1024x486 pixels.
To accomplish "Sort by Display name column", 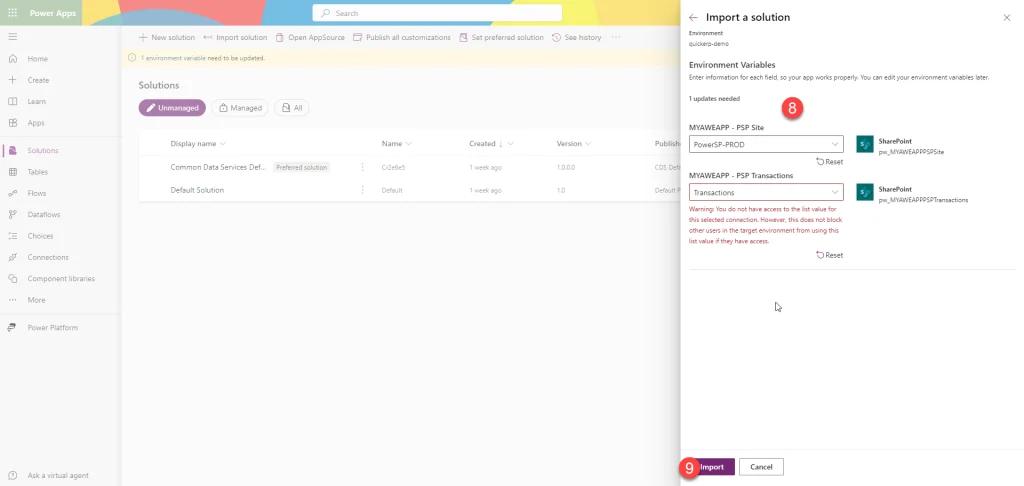I will [198, 144].
